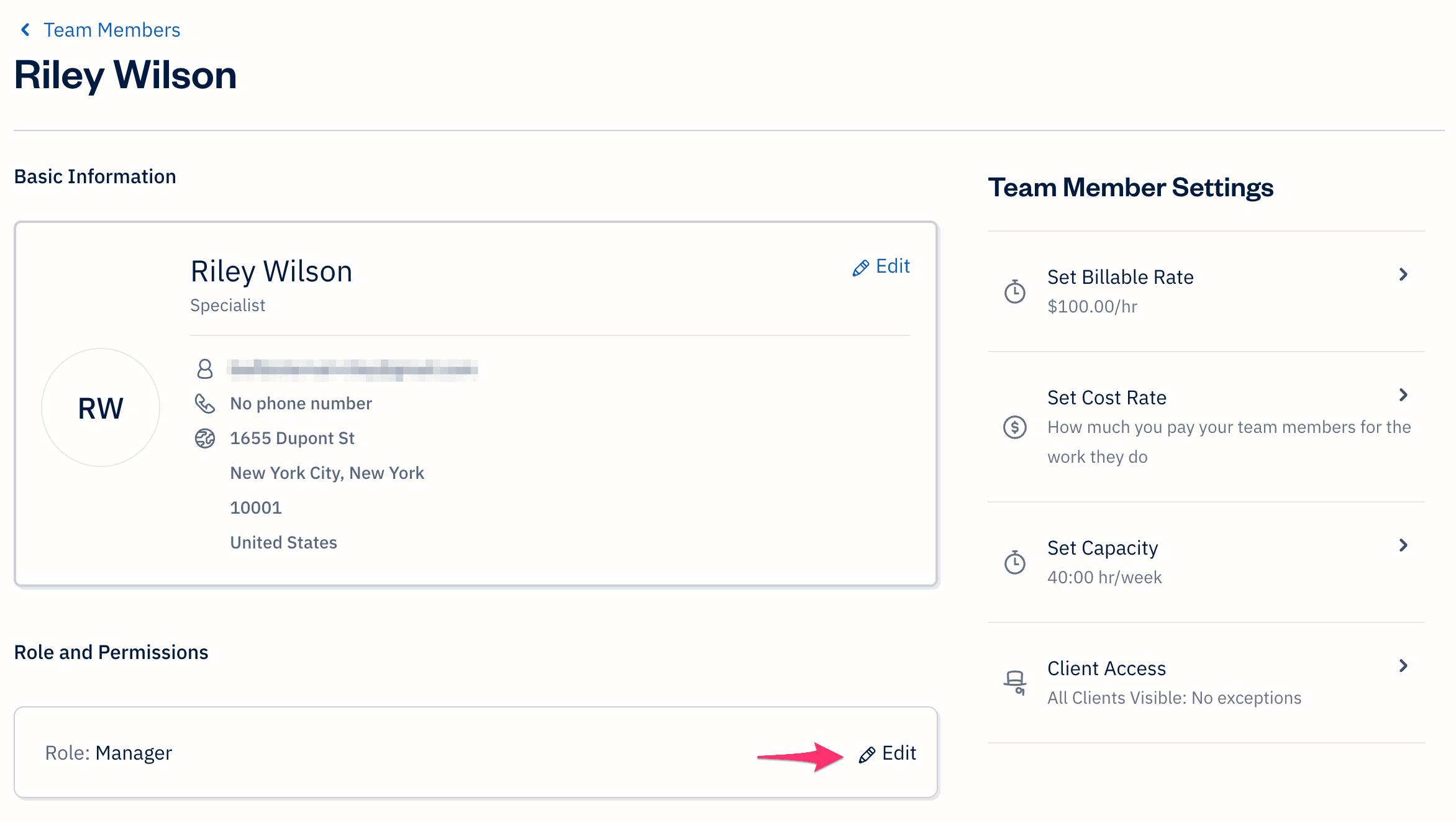Click the user profile icon next to email
The height and width of the screenshot is (823, 1456).
(x=205, y=368)
